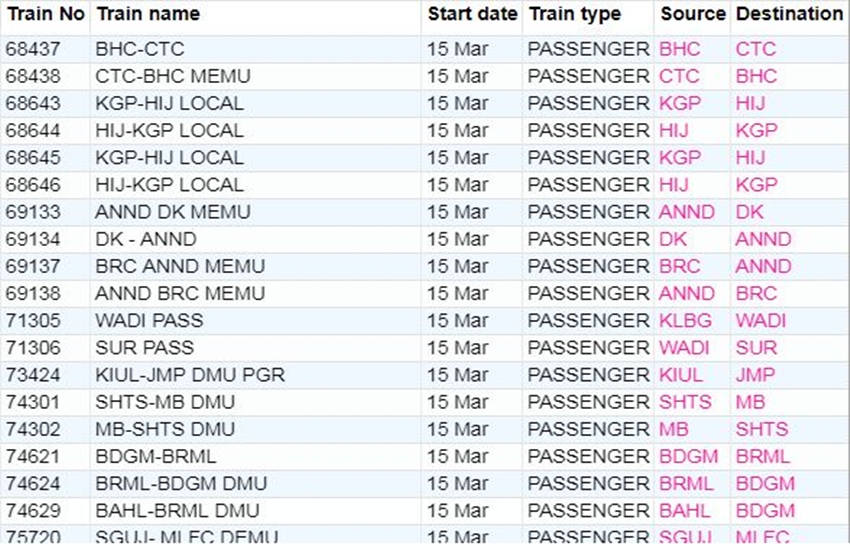Click the WADI PASS train name cell

[x=149, y=321]
